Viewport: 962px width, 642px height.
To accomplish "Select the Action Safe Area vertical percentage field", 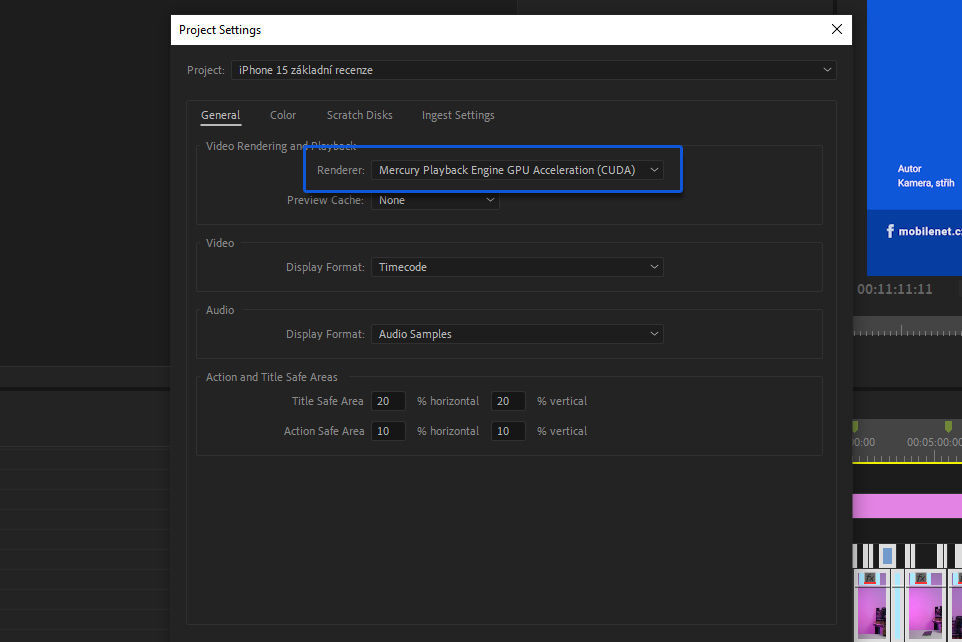I will click(x=508, y=431).
